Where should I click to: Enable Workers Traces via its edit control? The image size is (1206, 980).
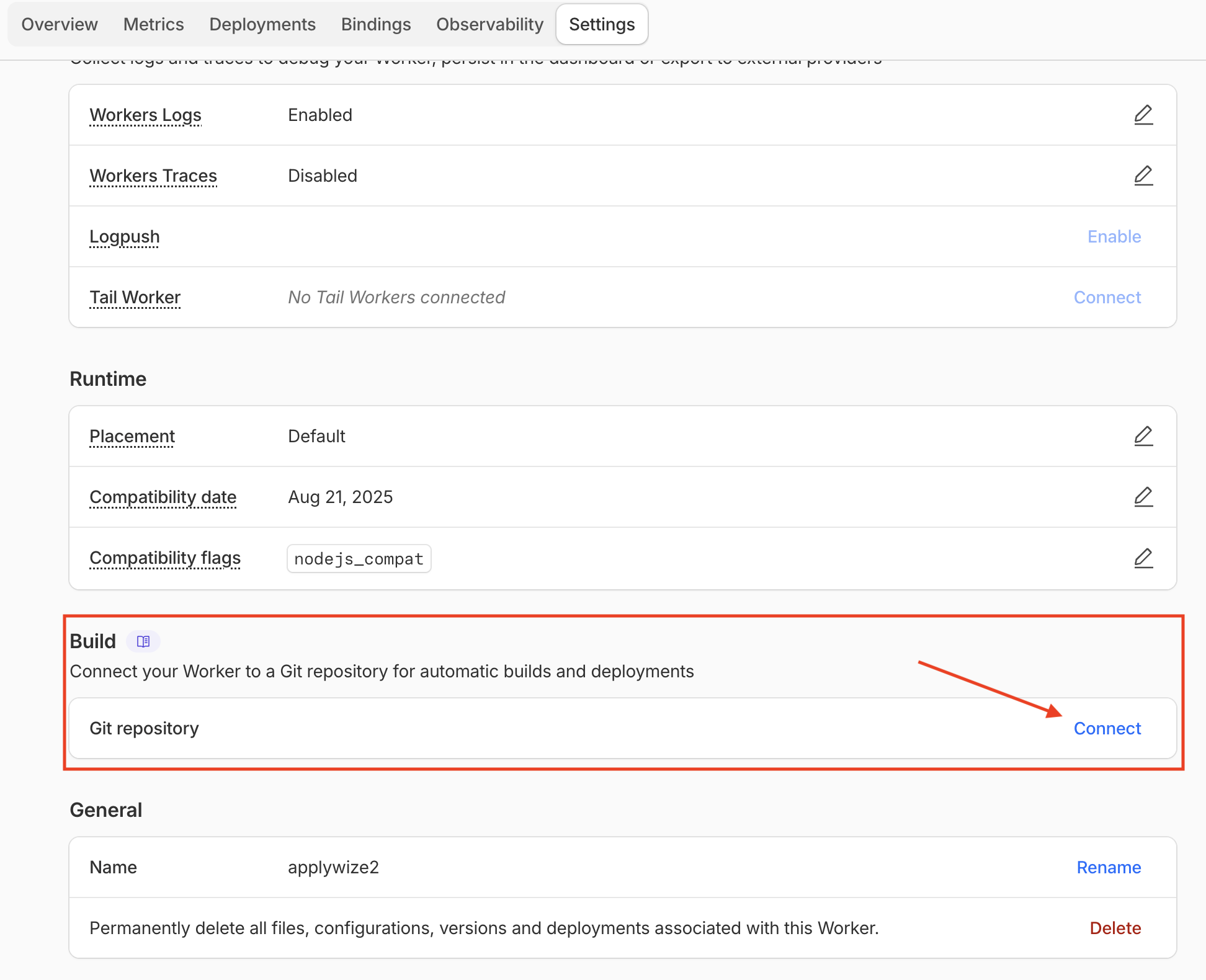coord(1143,176)
